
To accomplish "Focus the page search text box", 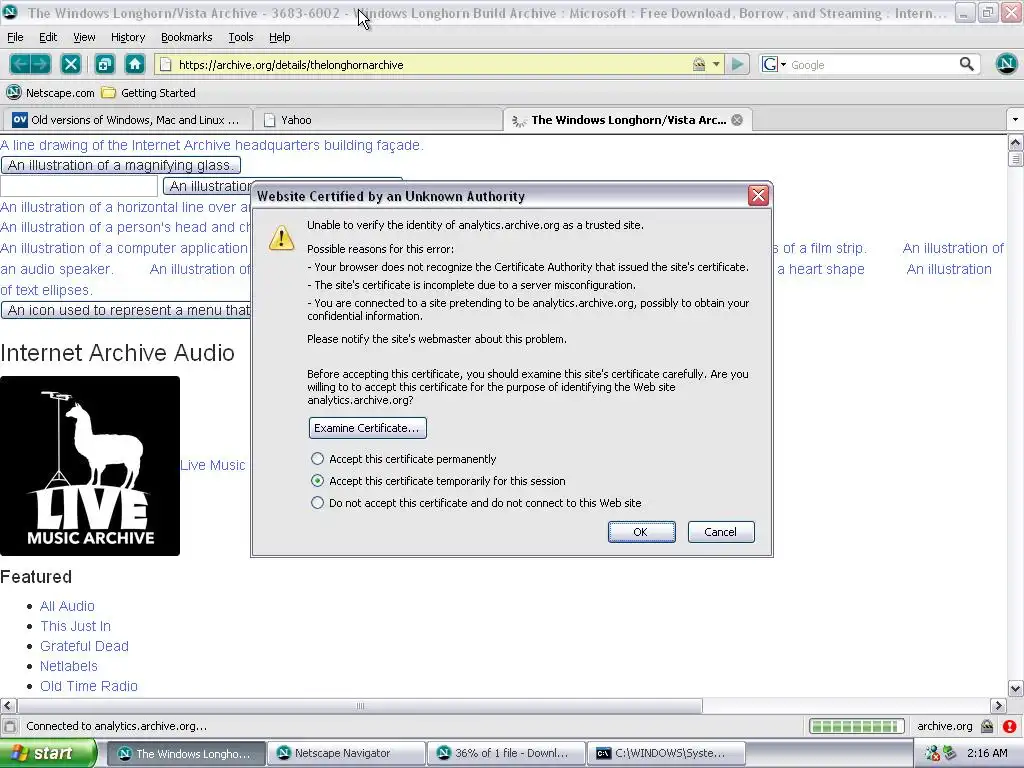I will point(79,186).
